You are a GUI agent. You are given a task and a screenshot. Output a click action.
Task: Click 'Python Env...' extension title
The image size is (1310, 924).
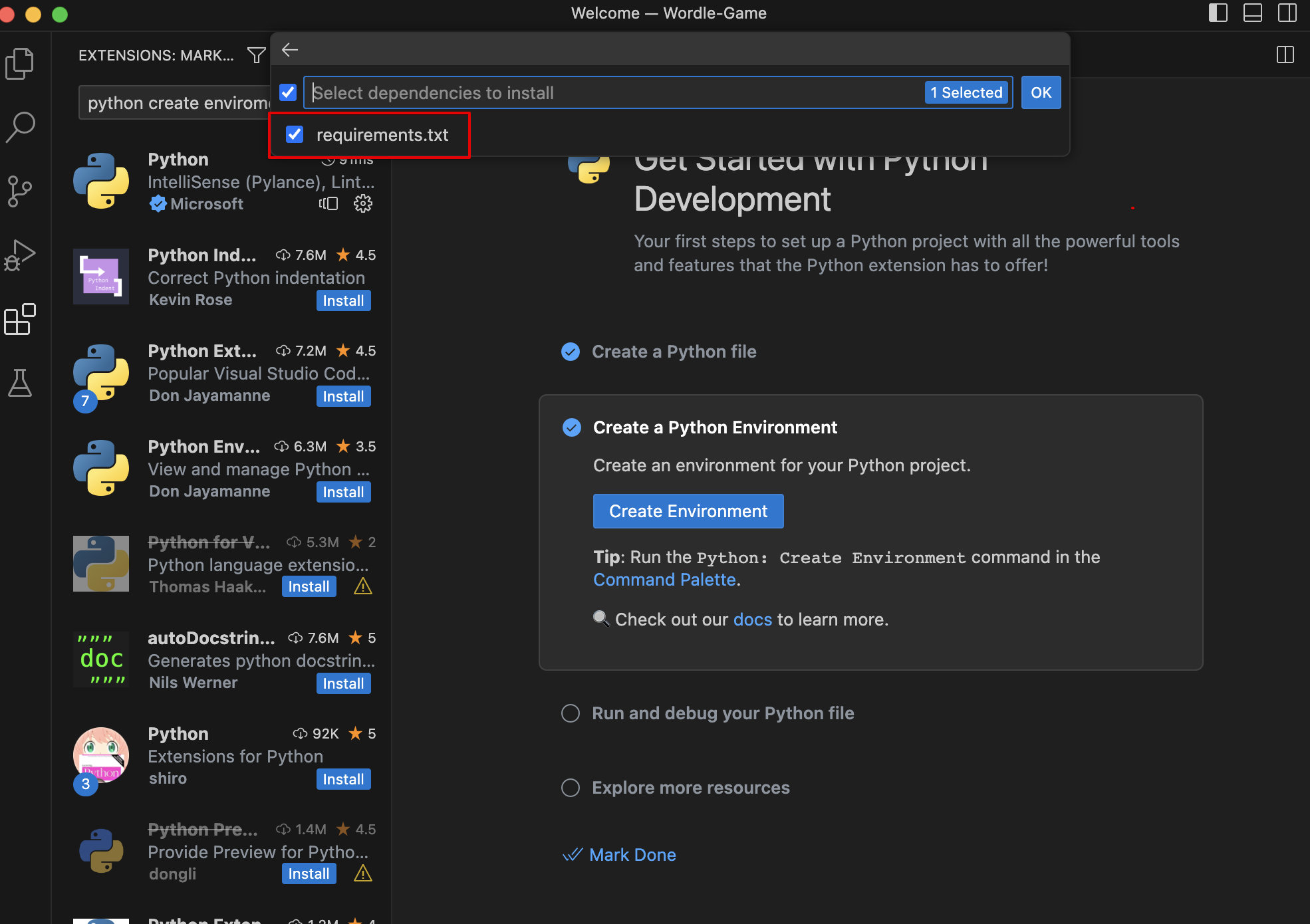[x=203, y=447]
